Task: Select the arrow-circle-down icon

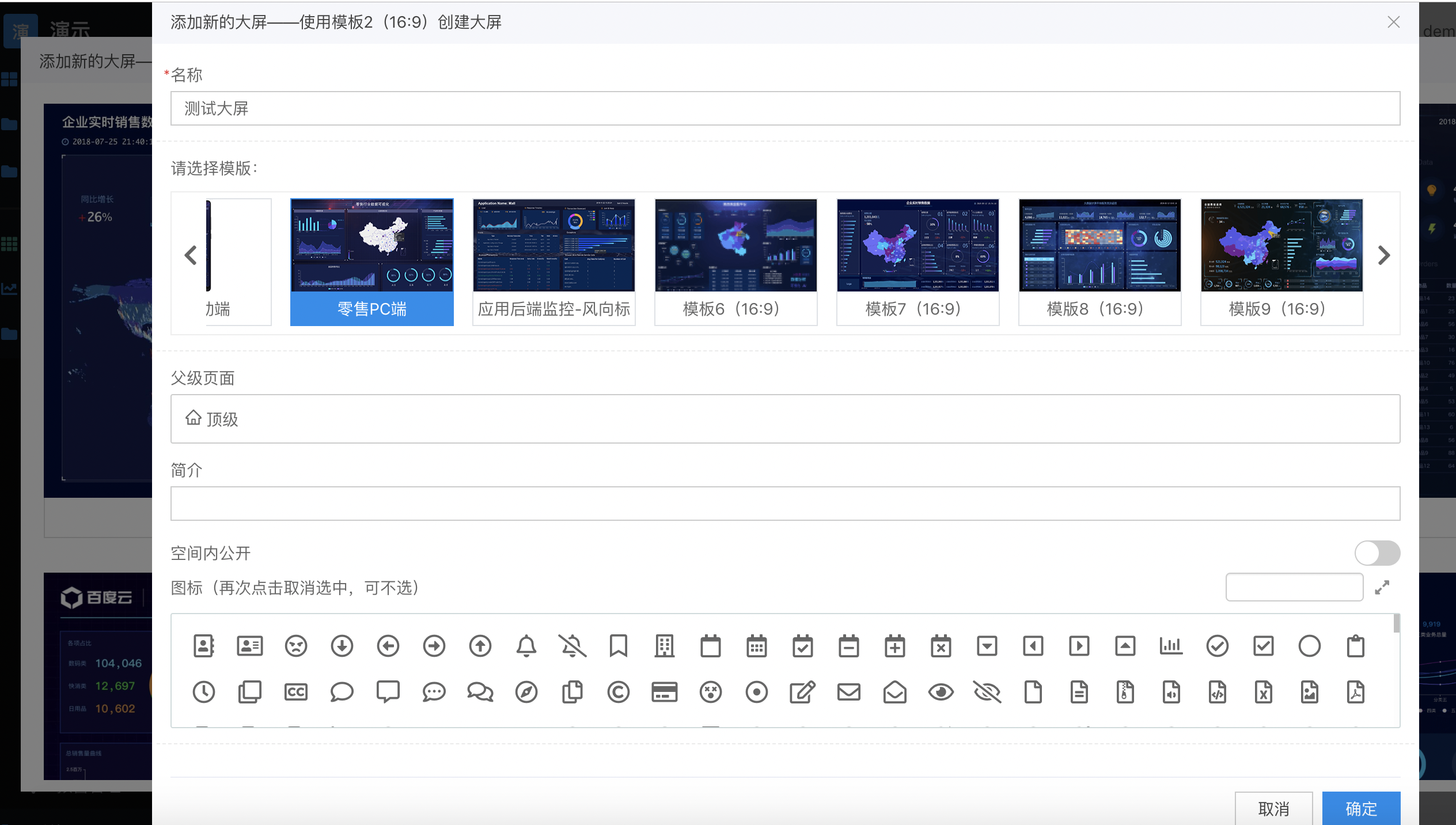Action: click(x=342, y=646)
